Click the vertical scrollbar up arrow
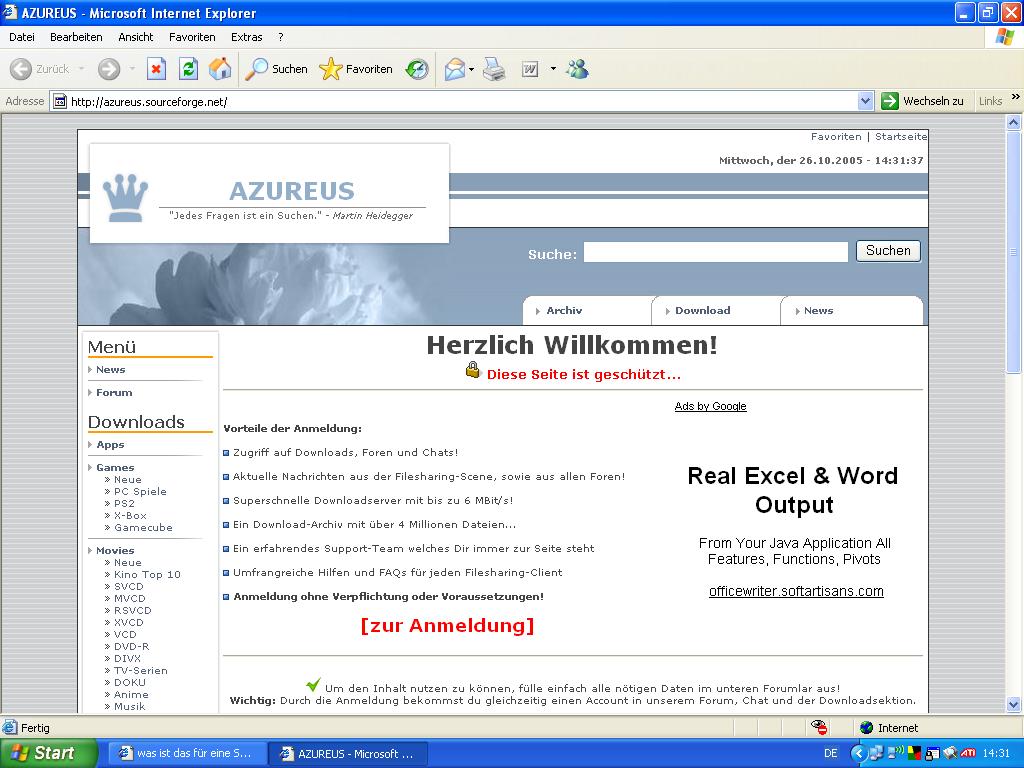Image resolution: width=1024 pixels, height=768 pixels. click(x=1014, y=122)
